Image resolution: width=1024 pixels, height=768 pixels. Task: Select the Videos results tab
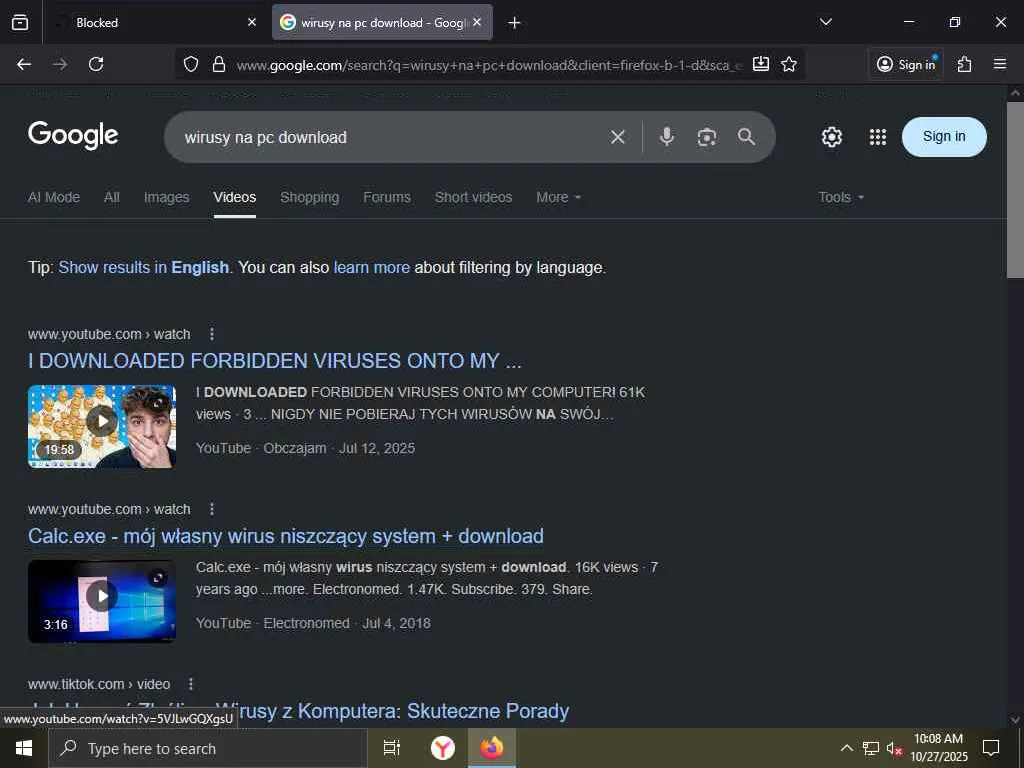click(x=234, y=197)
